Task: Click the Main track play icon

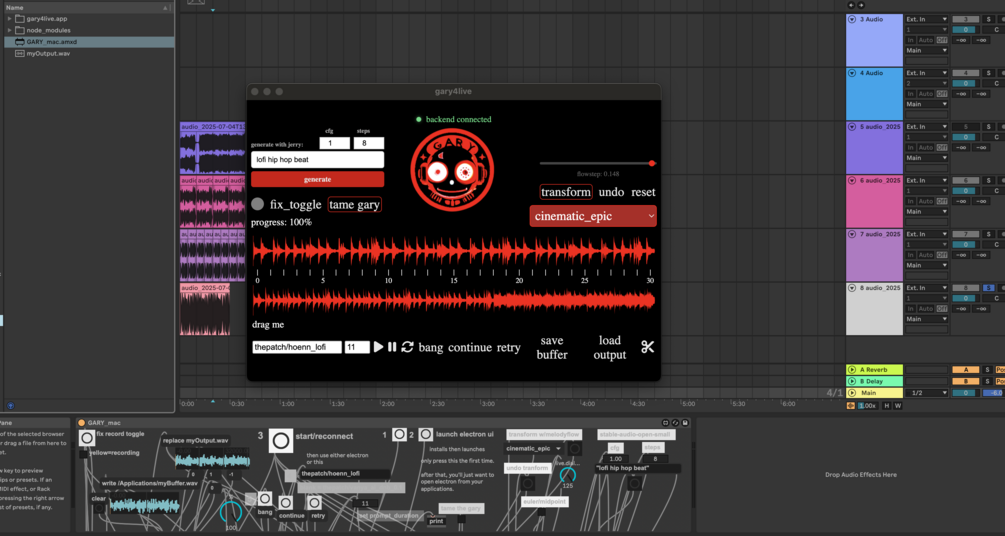Action: [852, 393]
